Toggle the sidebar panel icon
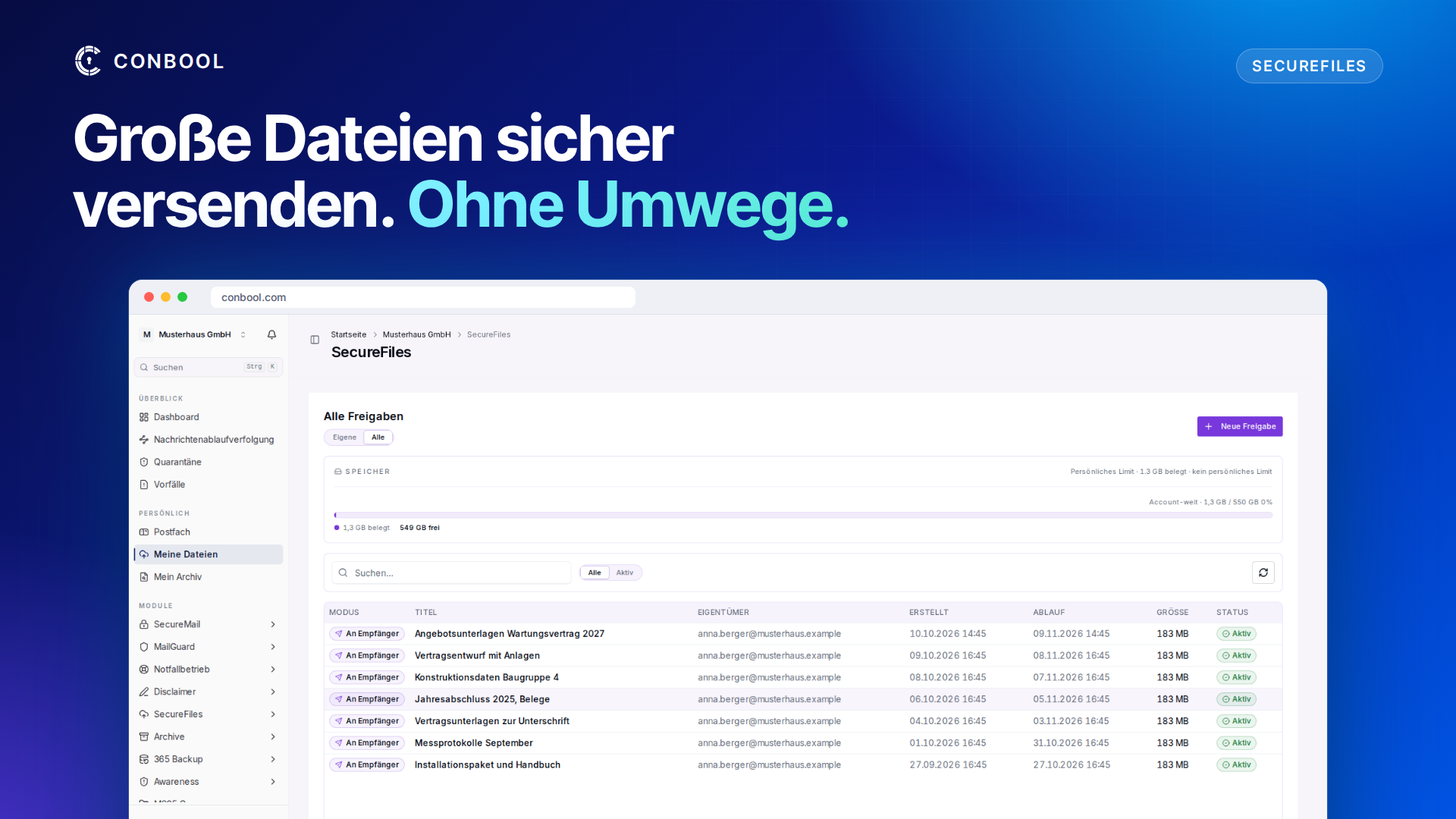Viewport: 1456px width, 819px height. (315, 340)
